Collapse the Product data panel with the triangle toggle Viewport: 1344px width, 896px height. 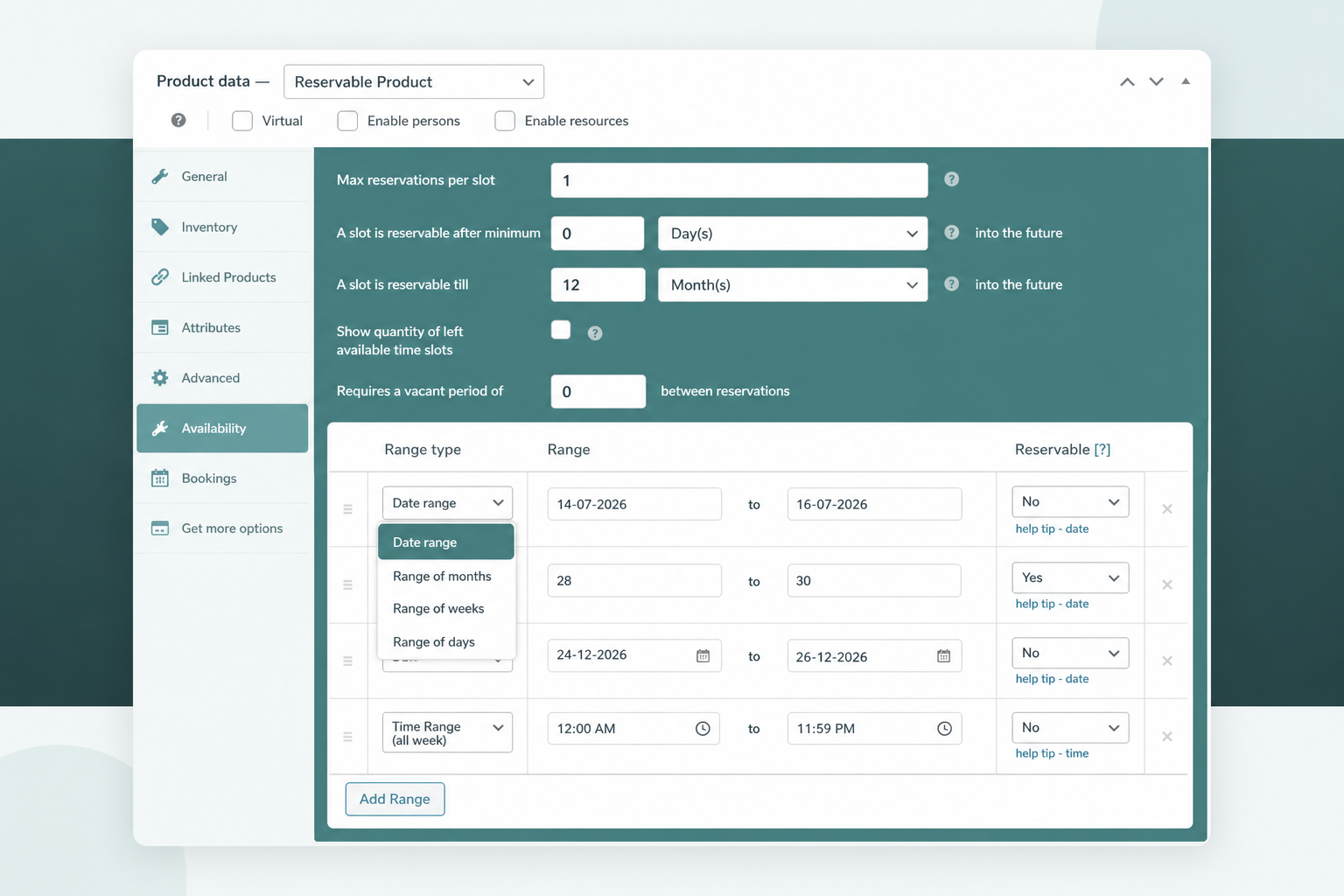(1186, 81)
